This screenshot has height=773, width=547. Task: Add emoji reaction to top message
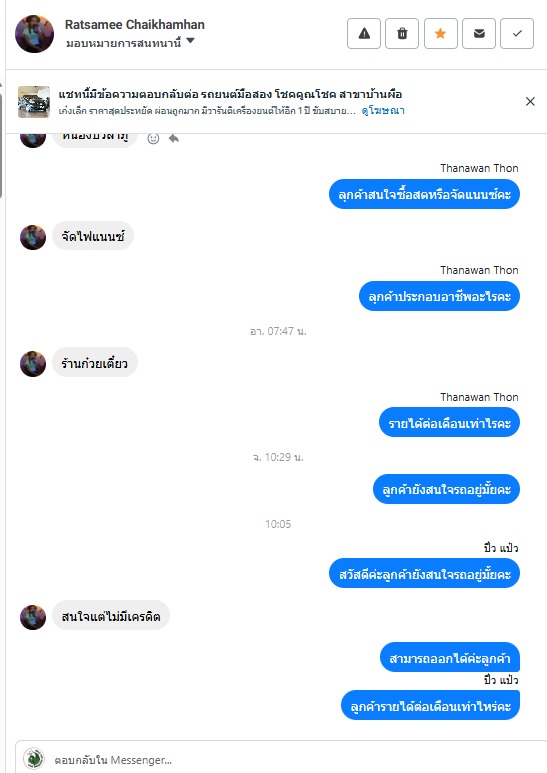coord(153,139)
